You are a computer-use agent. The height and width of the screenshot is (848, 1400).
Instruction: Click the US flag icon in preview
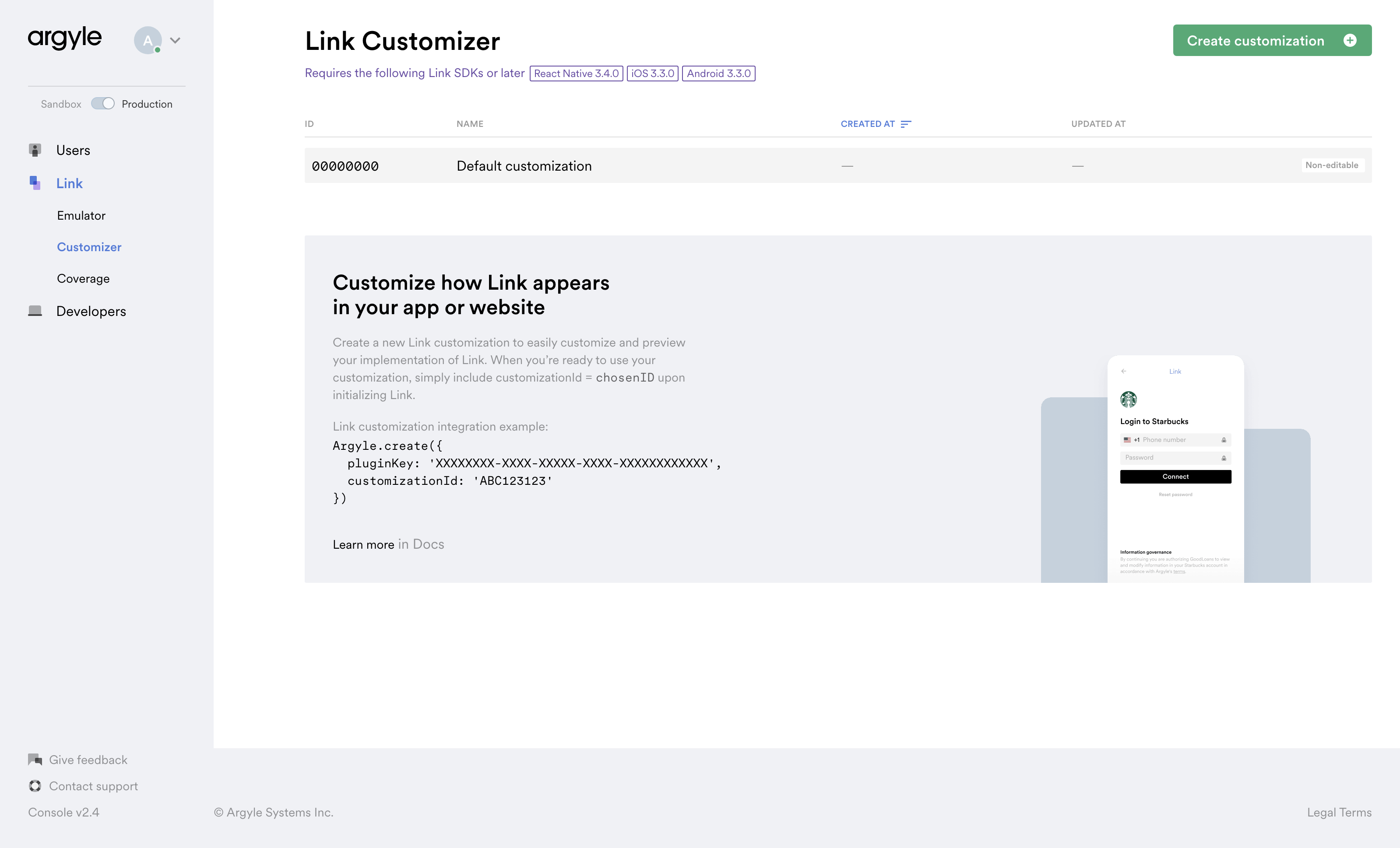coord(1127,440)
